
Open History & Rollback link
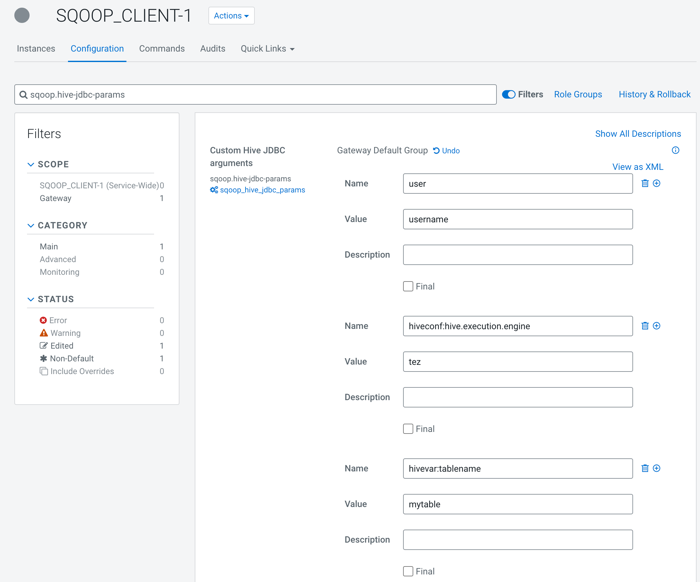[x=654, y=94]
